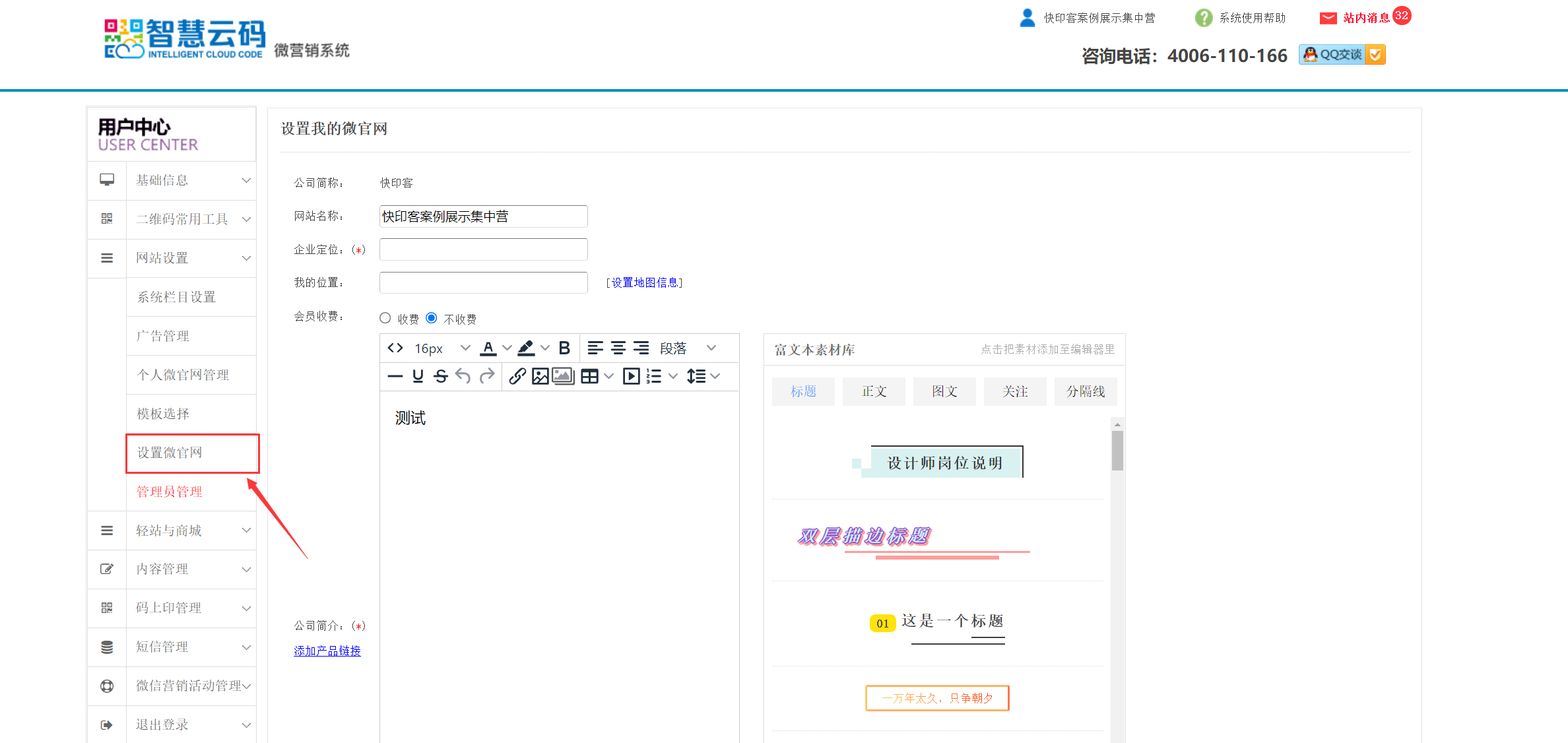Click the 企业定位 input field
The image size is (1568, 743).
483,249
